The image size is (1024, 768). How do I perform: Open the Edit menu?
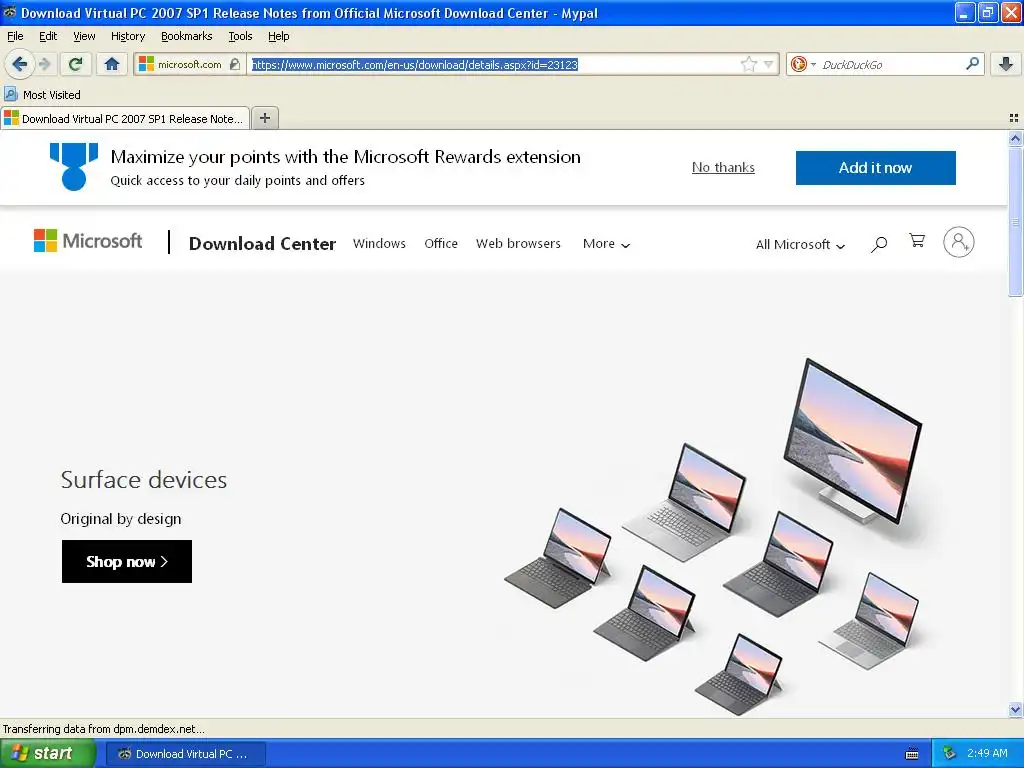(48, 36)
